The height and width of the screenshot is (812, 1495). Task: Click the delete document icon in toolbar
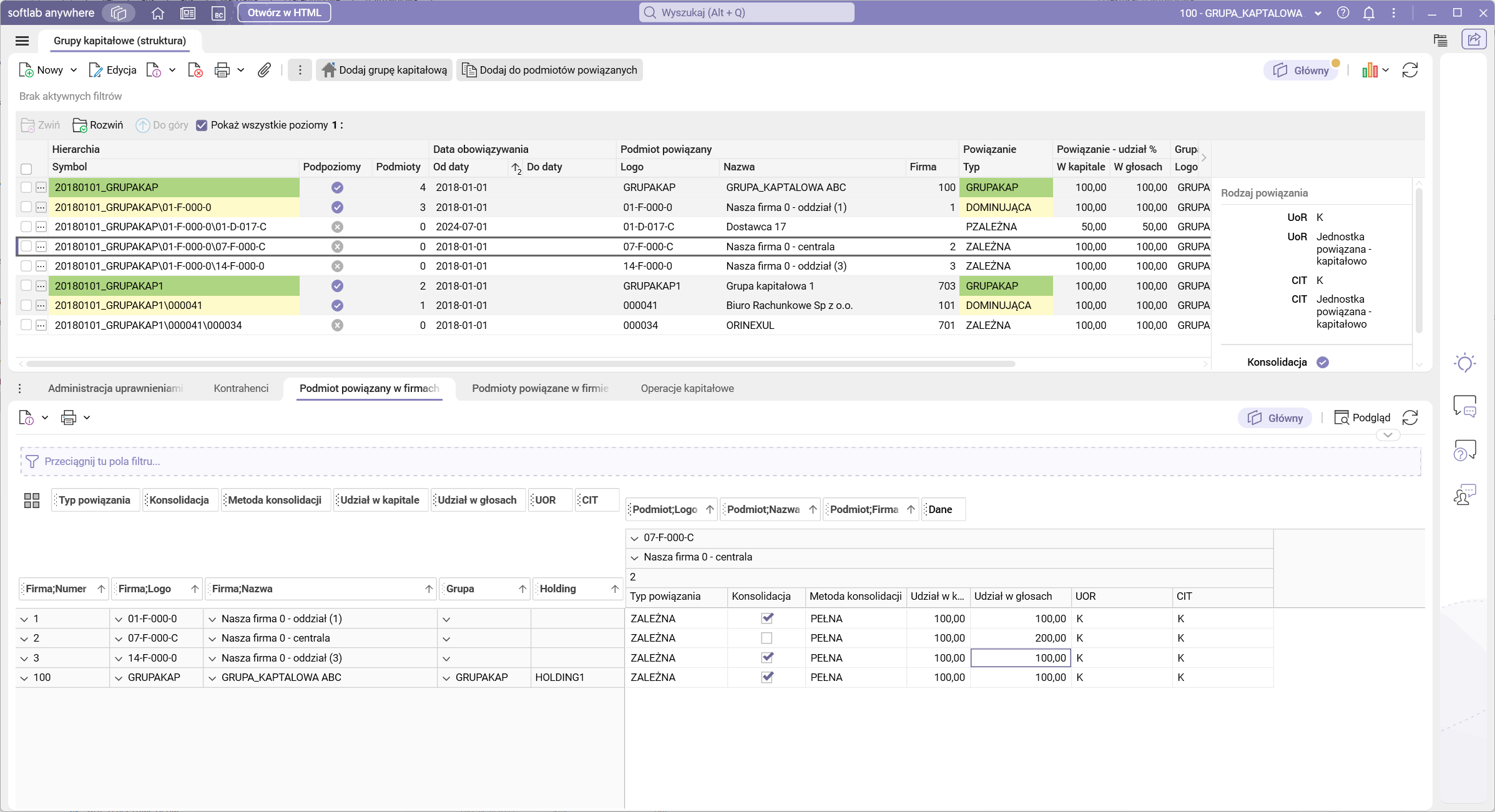(x=195, y=70)
